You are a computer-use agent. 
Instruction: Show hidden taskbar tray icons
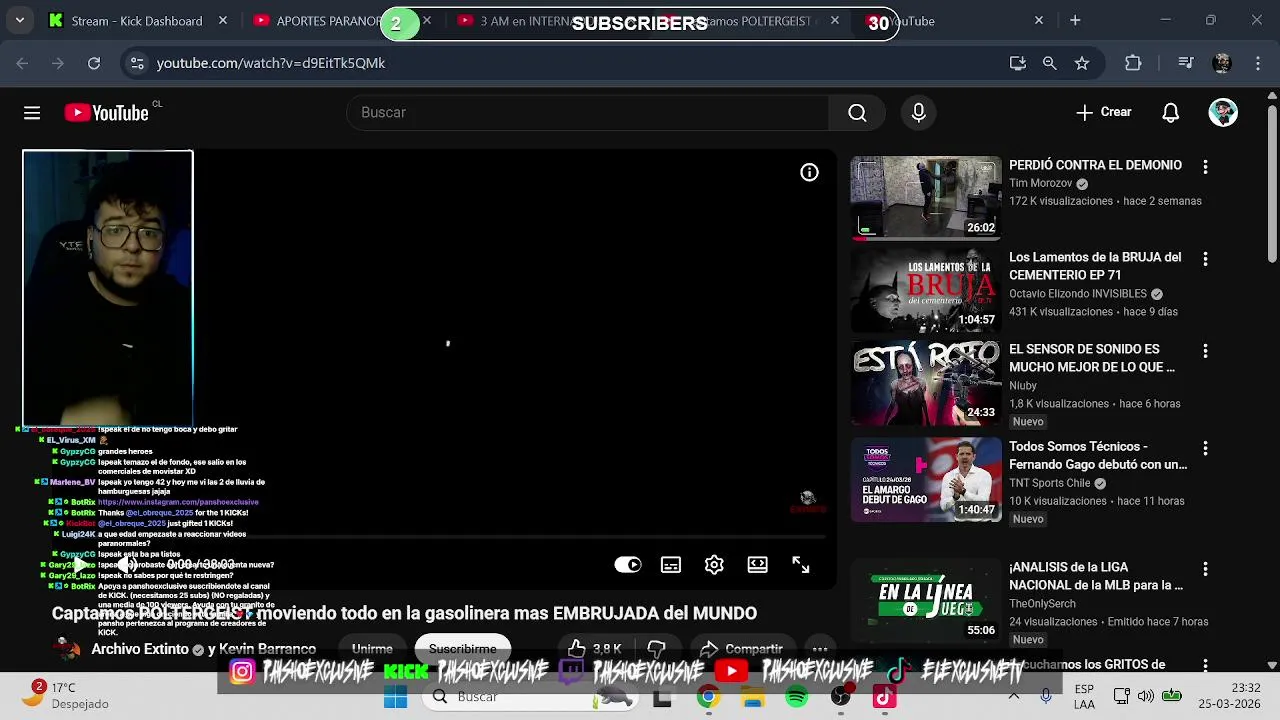pyautogui.click(x=1014, y=696)
